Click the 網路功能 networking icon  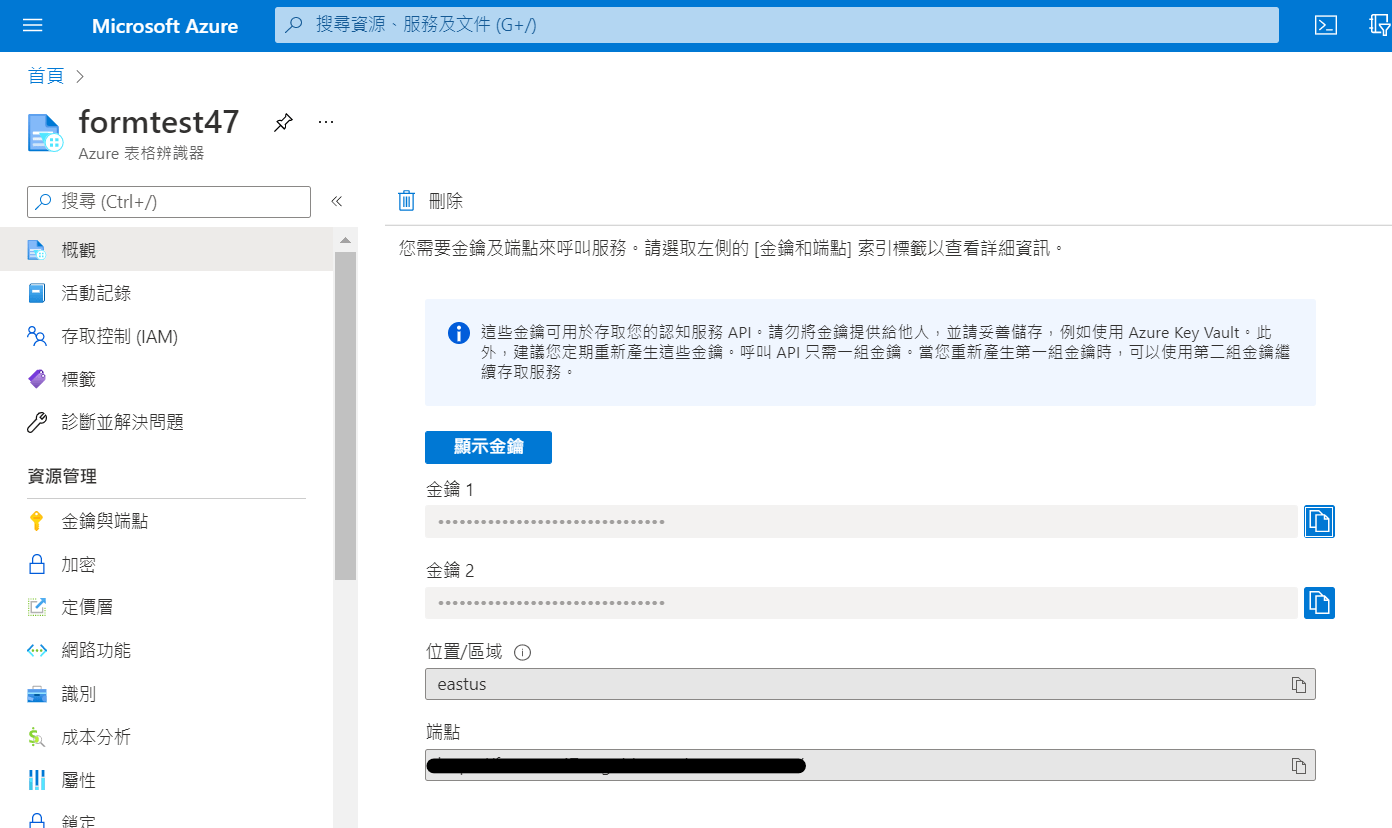click(37, 650)
